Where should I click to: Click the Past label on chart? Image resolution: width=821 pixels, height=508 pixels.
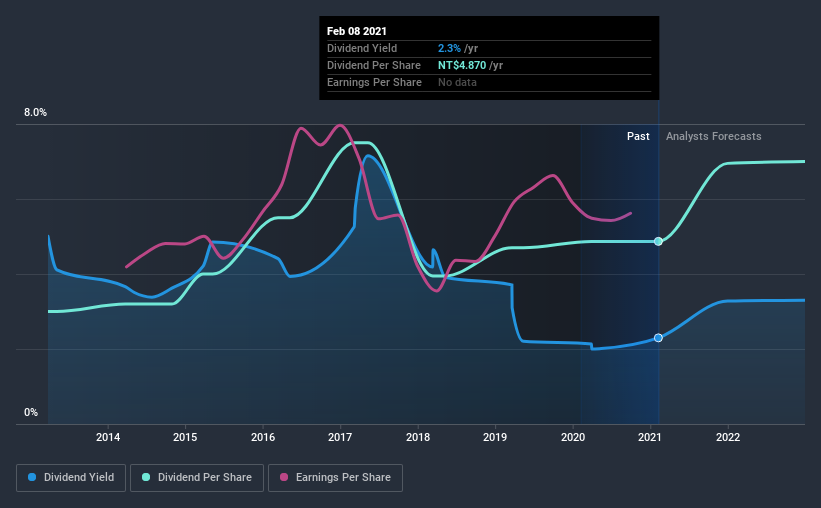click(638, 136)
